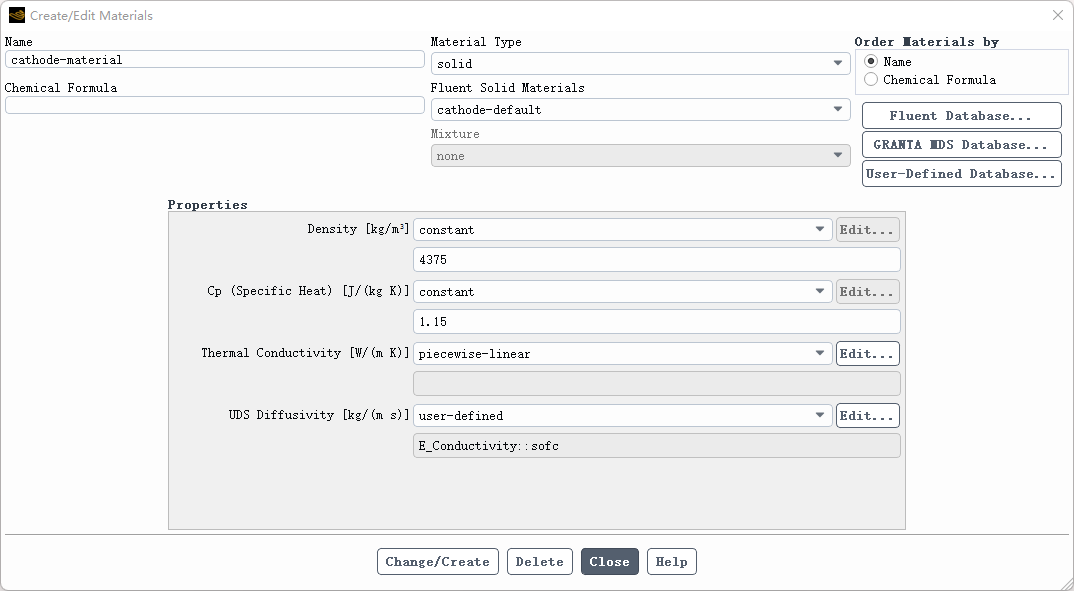Viewport: 1074px width, 591px height.
Task: Click the Density value field showing 4375
Action: (656, 260)
